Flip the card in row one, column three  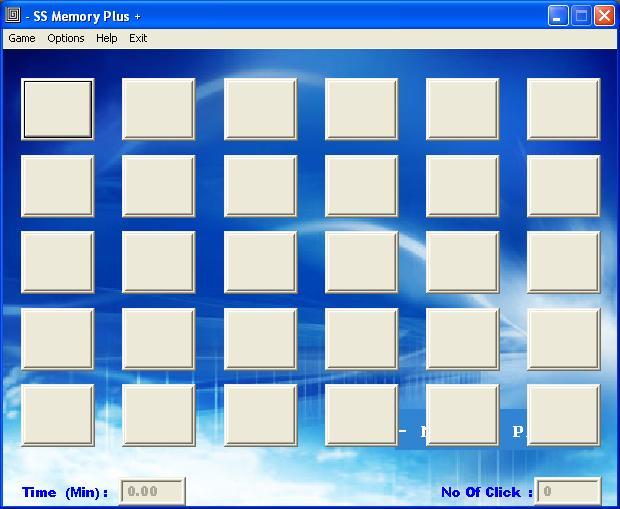[x=261, y=109]
